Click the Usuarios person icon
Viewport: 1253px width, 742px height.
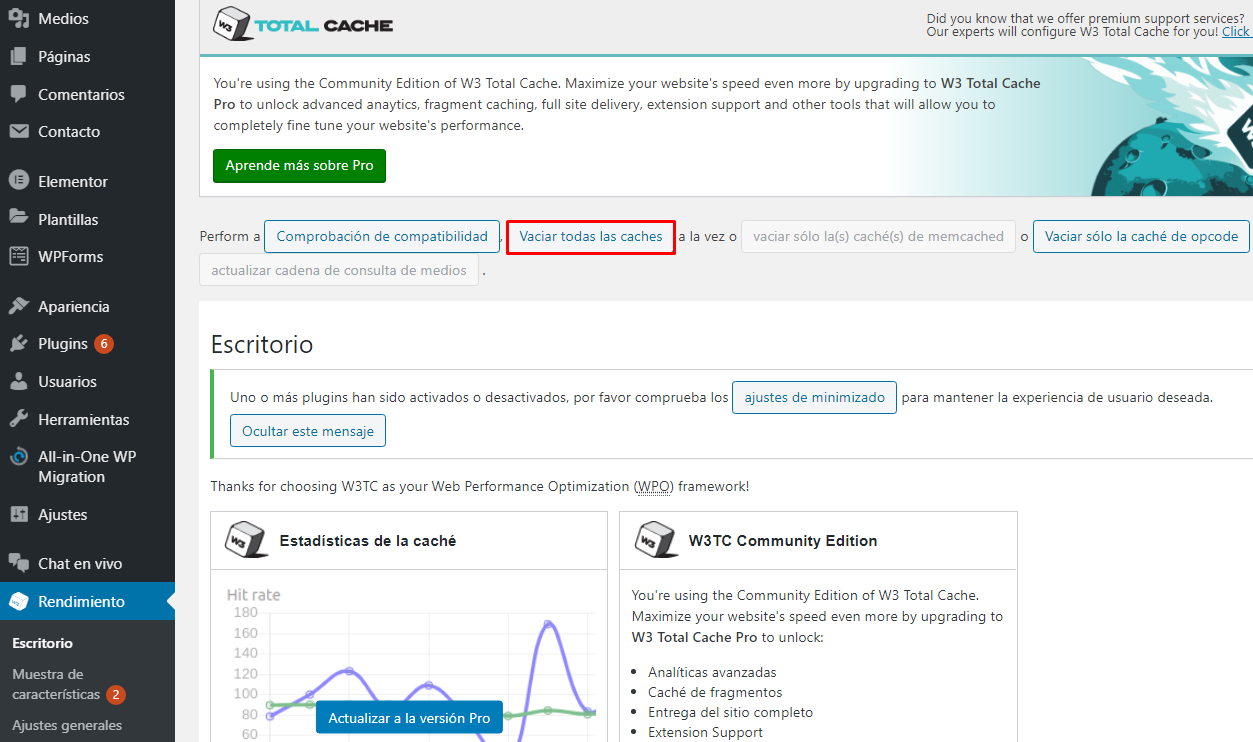point(18,381)
